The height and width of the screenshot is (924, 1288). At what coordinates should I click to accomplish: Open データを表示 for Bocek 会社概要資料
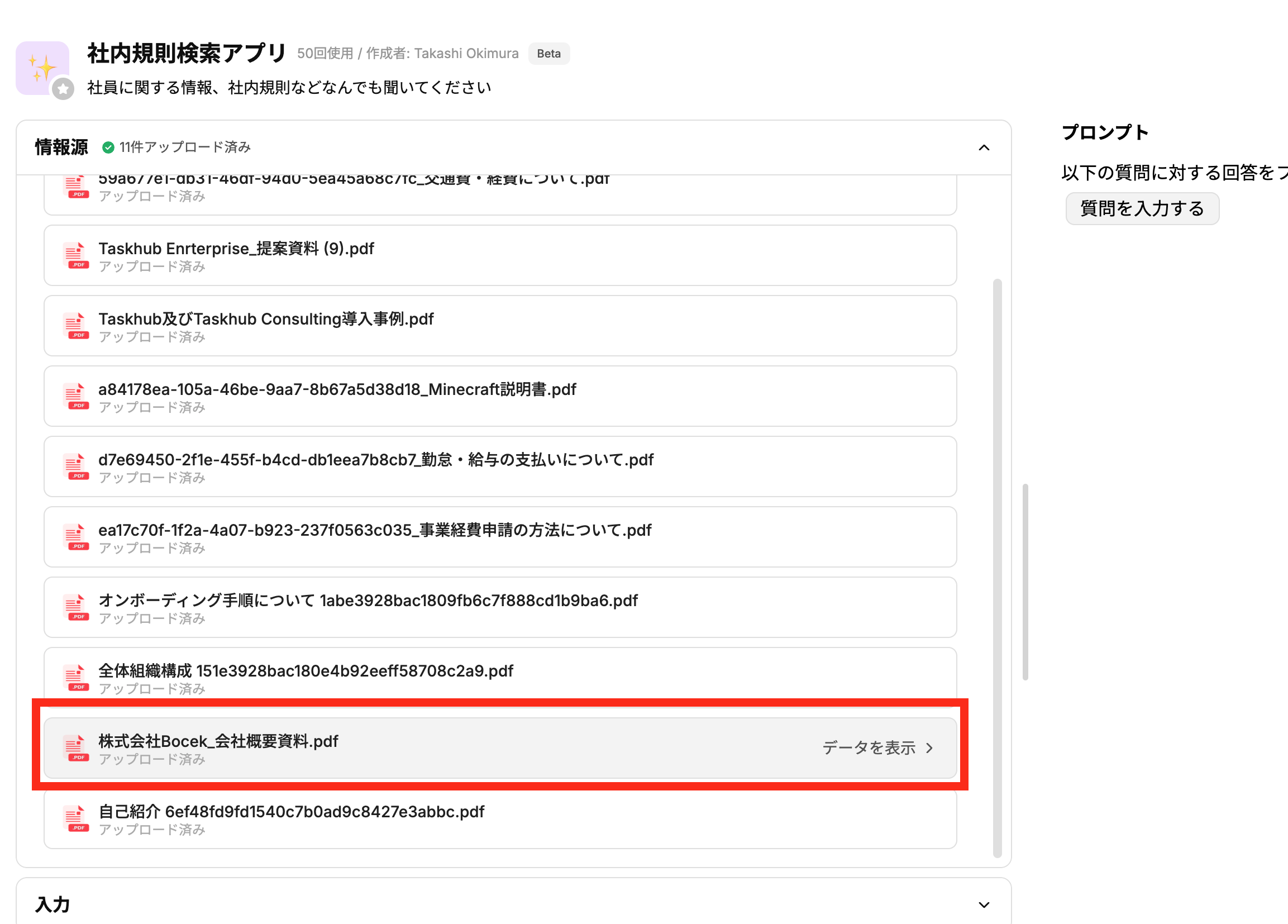pyautogui.click(x=869, y=748)
